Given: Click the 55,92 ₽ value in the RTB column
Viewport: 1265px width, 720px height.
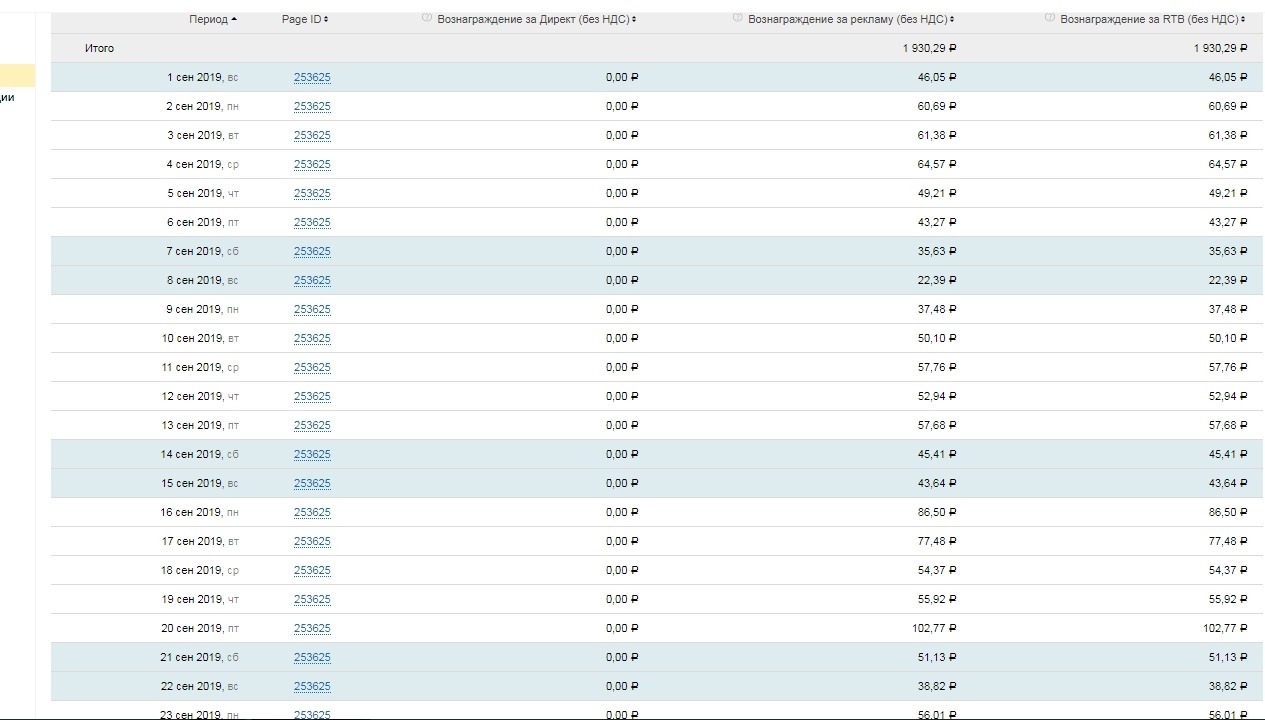Looking at the screenshot, I should pos(1229,599).
